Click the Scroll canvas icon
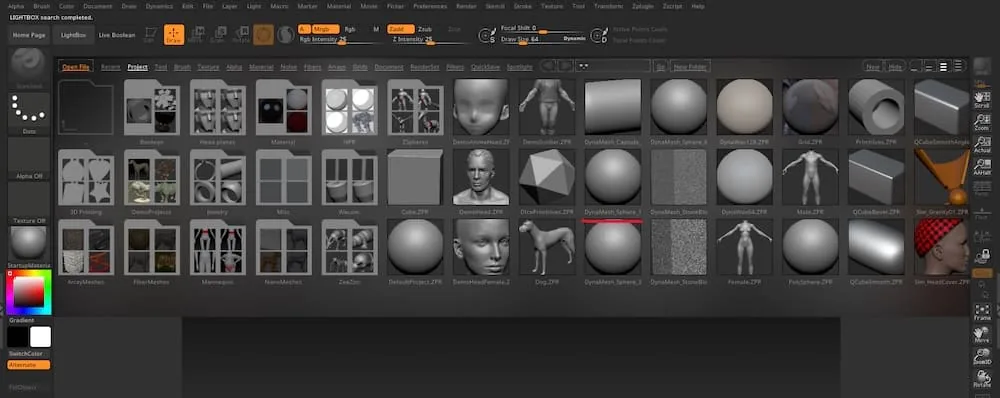The image size is (1000, 398). pos(982,100)
